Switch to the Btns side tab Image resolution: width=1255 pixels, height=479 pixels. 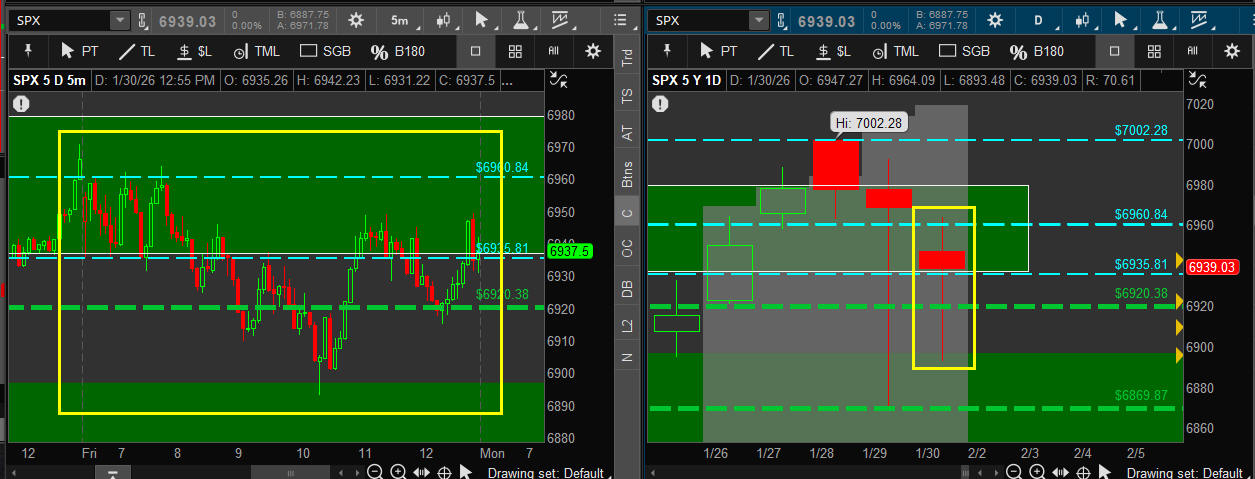tap(627, 173)
